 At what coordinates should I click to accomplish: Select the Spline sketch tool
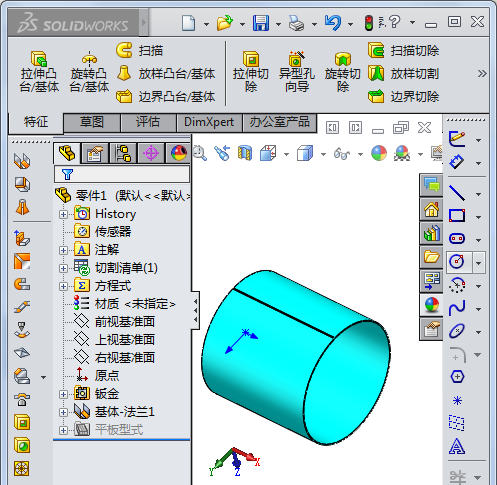[x=457, y=308]
